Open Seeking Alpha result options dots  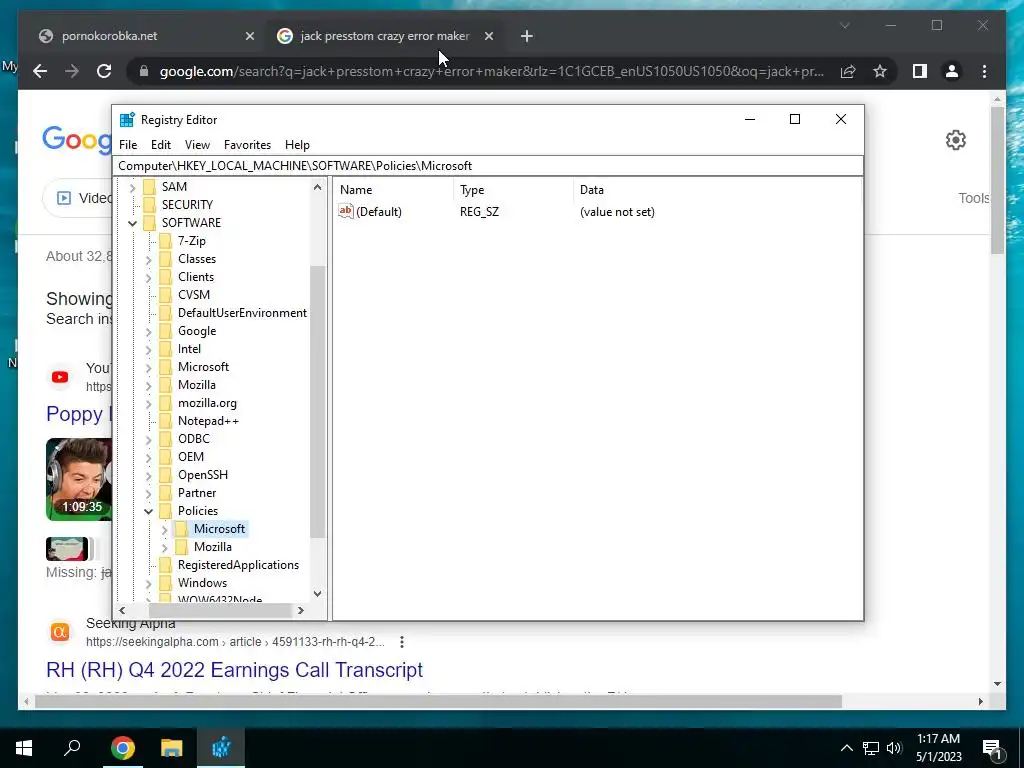(x=402, y=642)
